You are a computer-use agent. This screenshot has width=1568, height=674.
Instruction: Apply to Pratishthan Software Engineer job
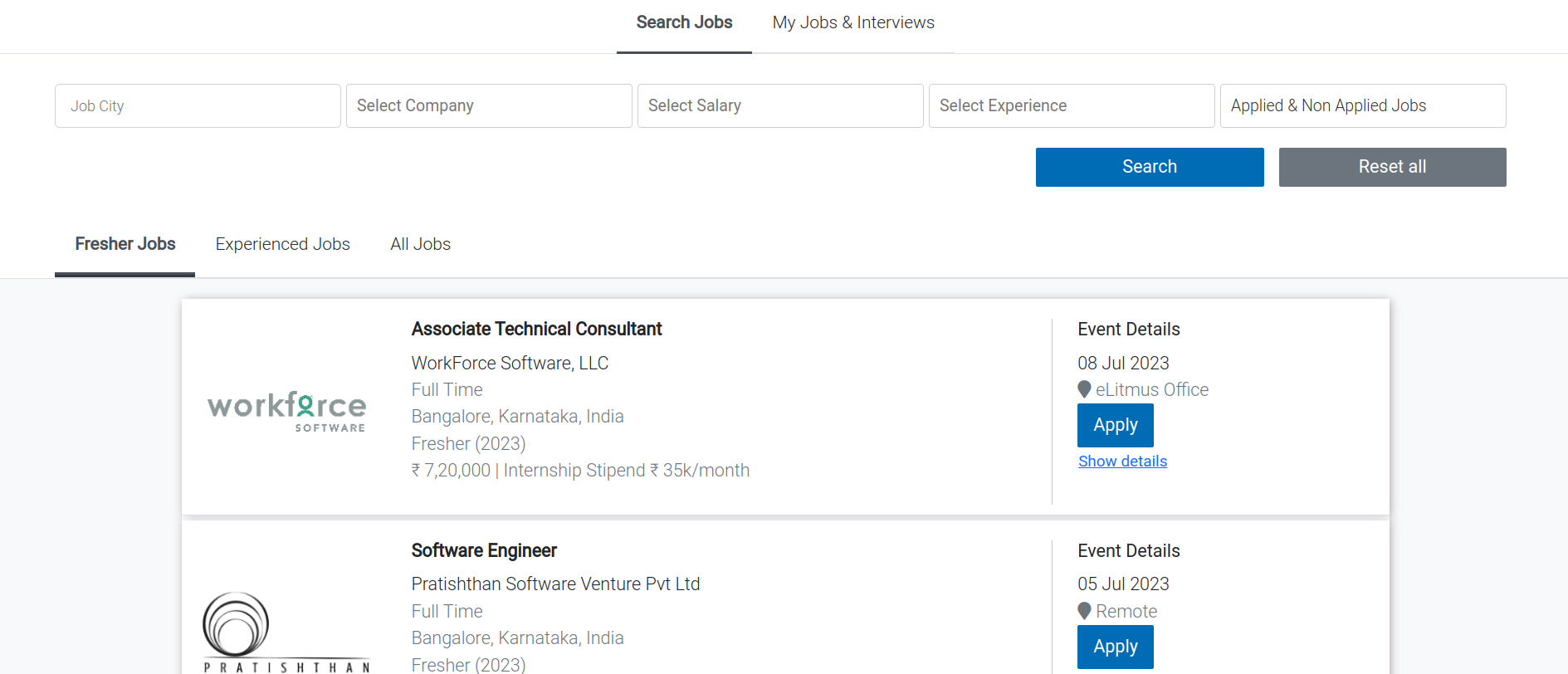[x=1115, y=647]
